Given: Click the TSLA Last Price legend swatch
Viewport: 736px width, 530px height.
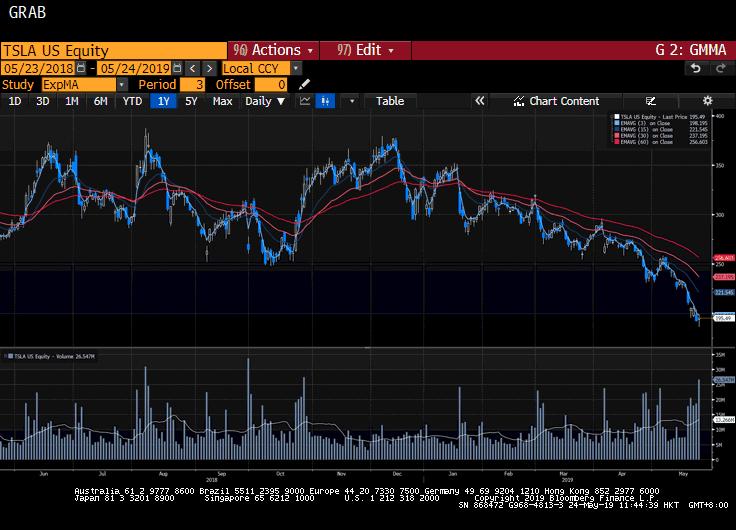Looking at the screenshot, I should [617, 117].
